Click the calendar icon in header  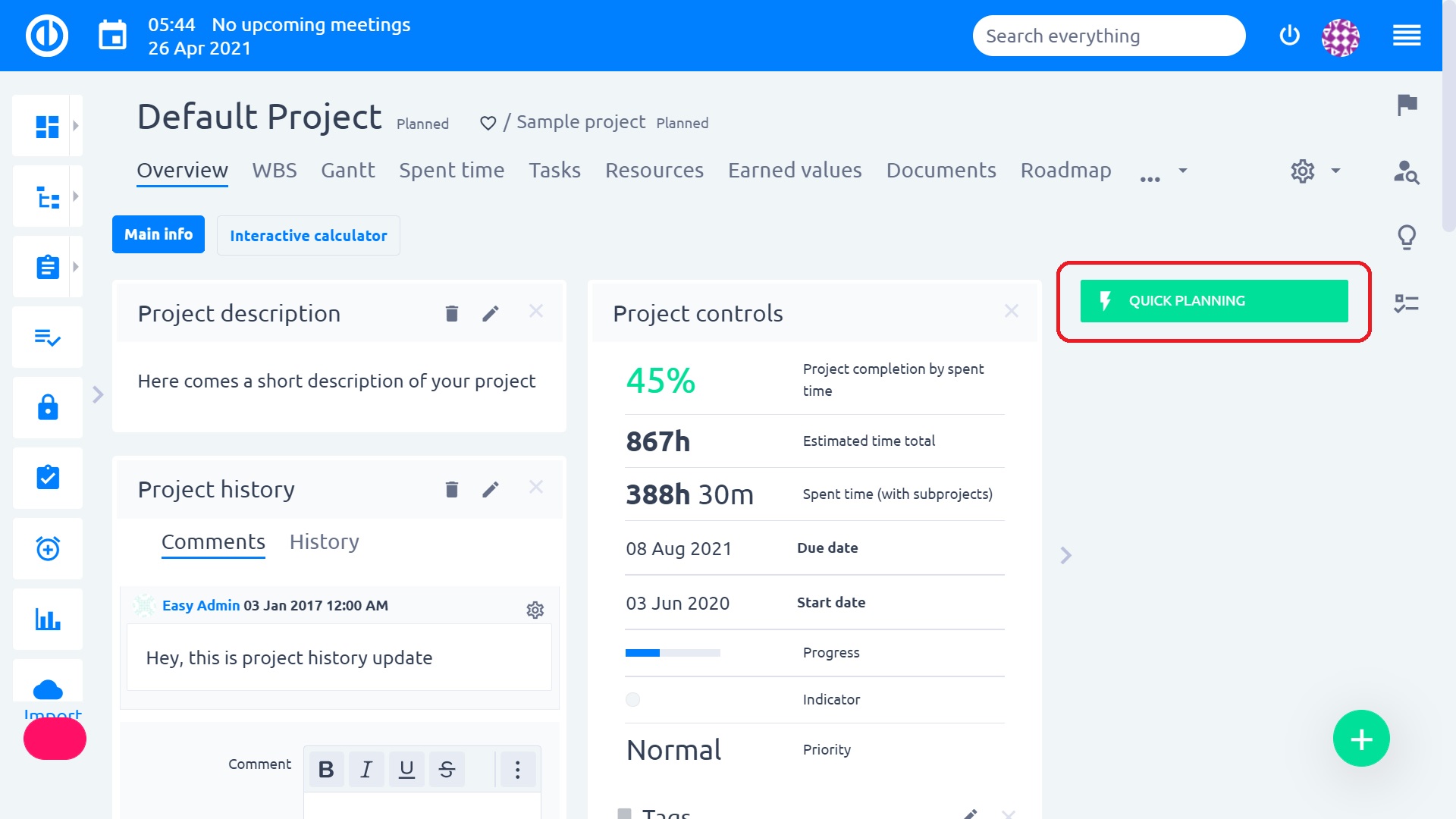[113, 36]
